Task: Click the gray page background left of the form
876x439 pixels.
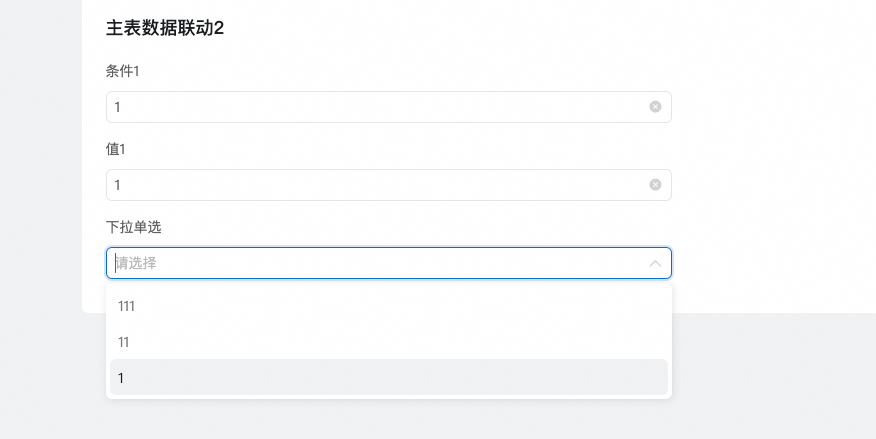Action: [40, 200]
